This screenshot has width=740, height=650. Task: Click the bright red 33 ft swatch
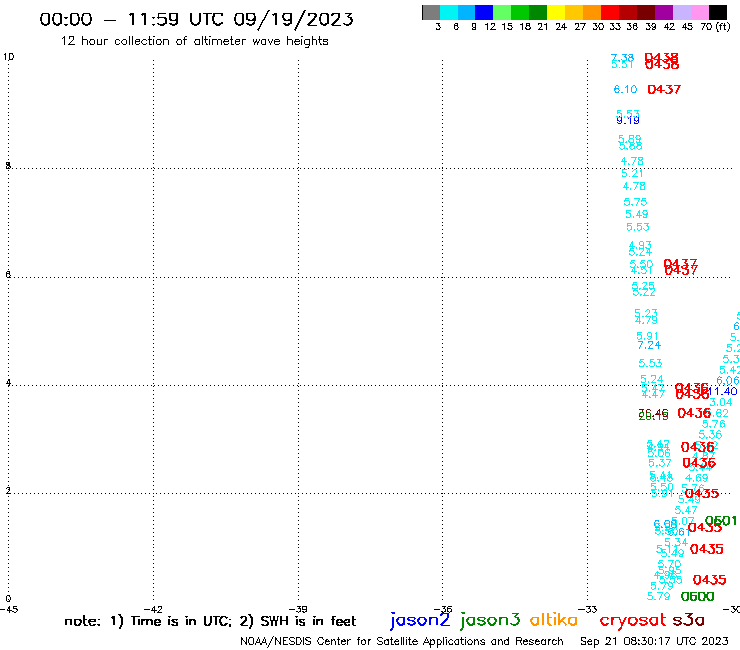click(x=610, y=12)
